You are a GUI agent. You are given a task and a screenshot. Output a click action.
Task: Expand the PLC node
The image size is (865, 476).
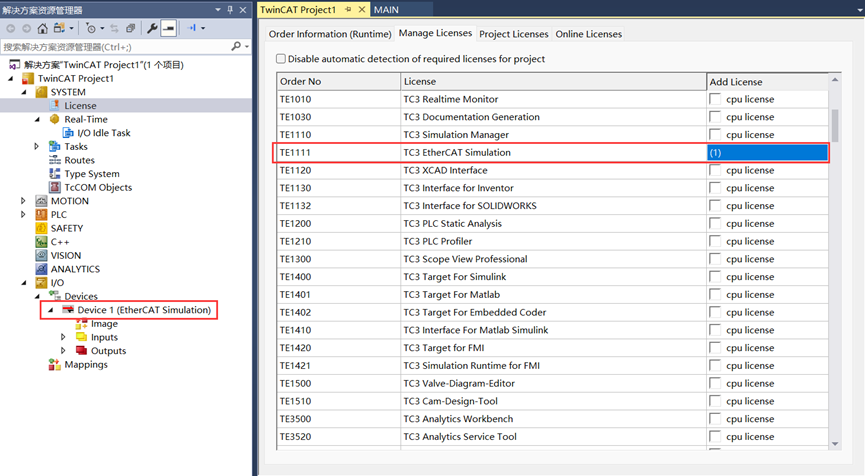(23, 215)
